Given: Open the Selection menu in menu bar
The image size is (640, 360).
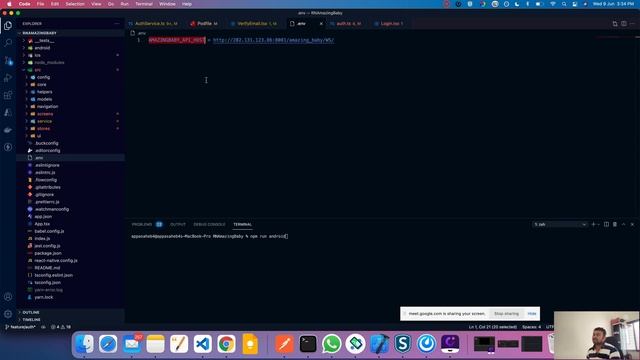Looking at the screenshot, I should 75,4.
